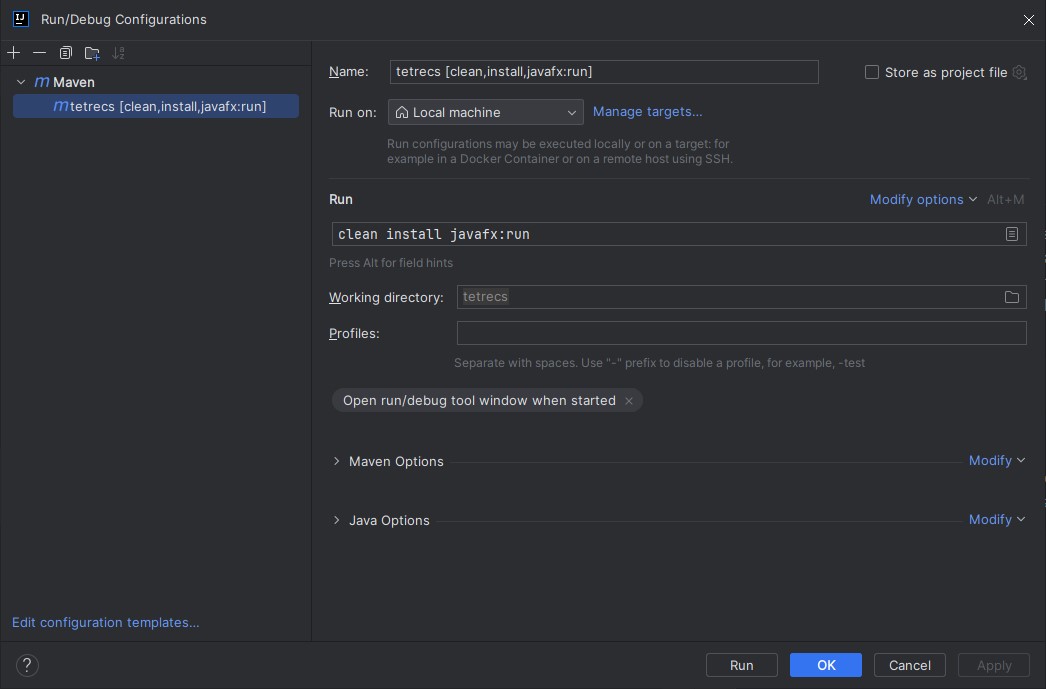Image resolution: width=1046 pixels, height=689 pixels.
Task: Create a new folder for configurations
Action: pyautogui.click(x=92, y=53)
